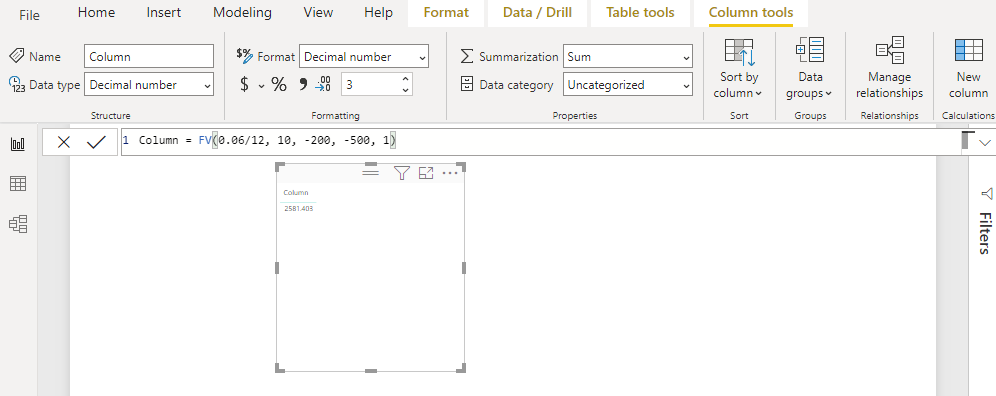Click the Filters pane label

(x=984, y=233)
